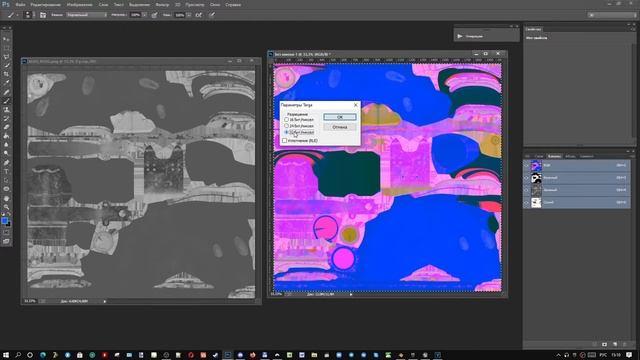The width and height of the screenshot is (640, 360).
Task: Toggle visibility of the Красный channel
Action: (527, 178)
